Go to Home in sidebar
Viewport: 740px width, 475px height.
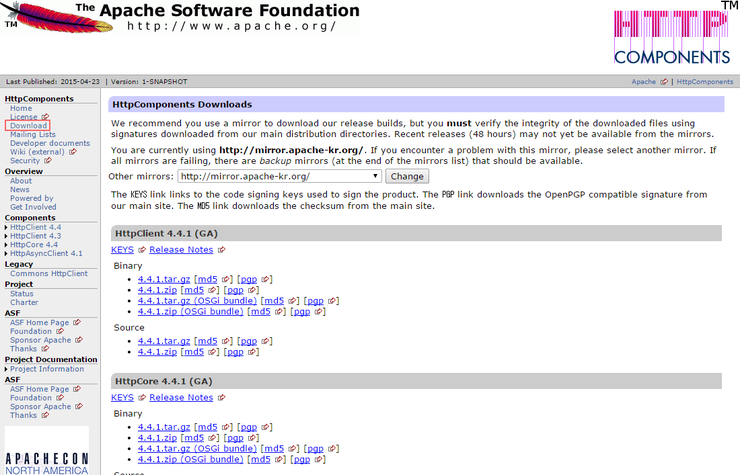coord(21,108)
